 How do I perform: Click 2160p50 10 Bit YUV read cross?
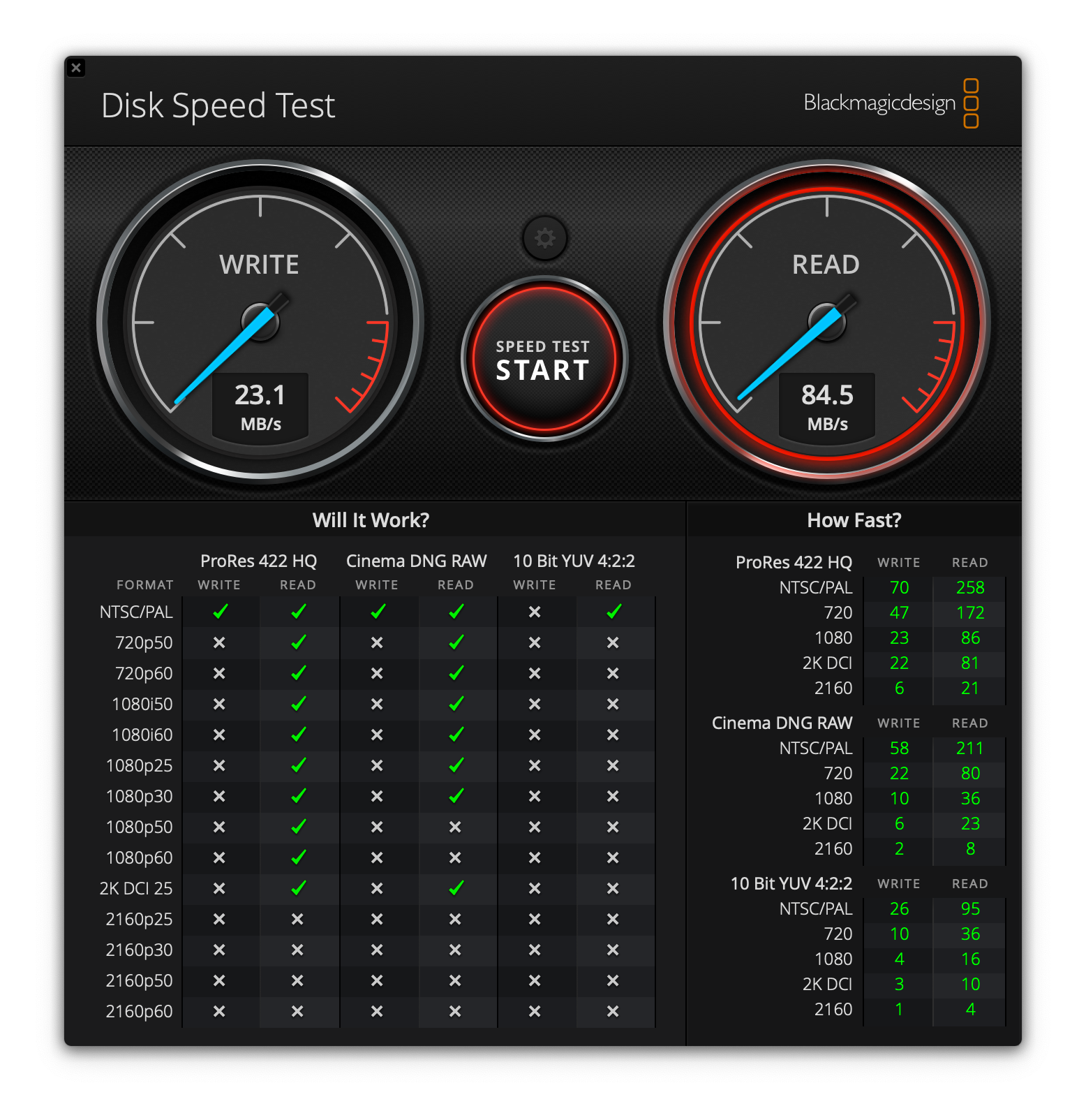click(x=613, y=980)
